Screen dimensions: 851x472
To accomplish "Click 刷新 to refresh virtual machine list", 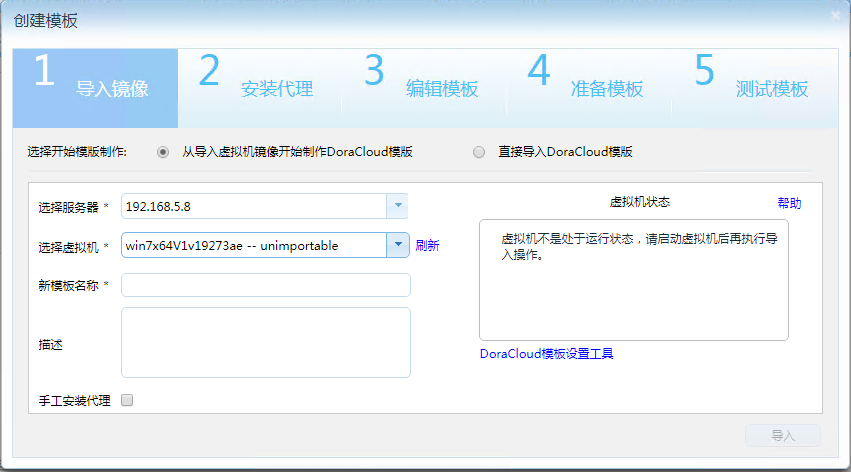I will click(x=427, y=245).
